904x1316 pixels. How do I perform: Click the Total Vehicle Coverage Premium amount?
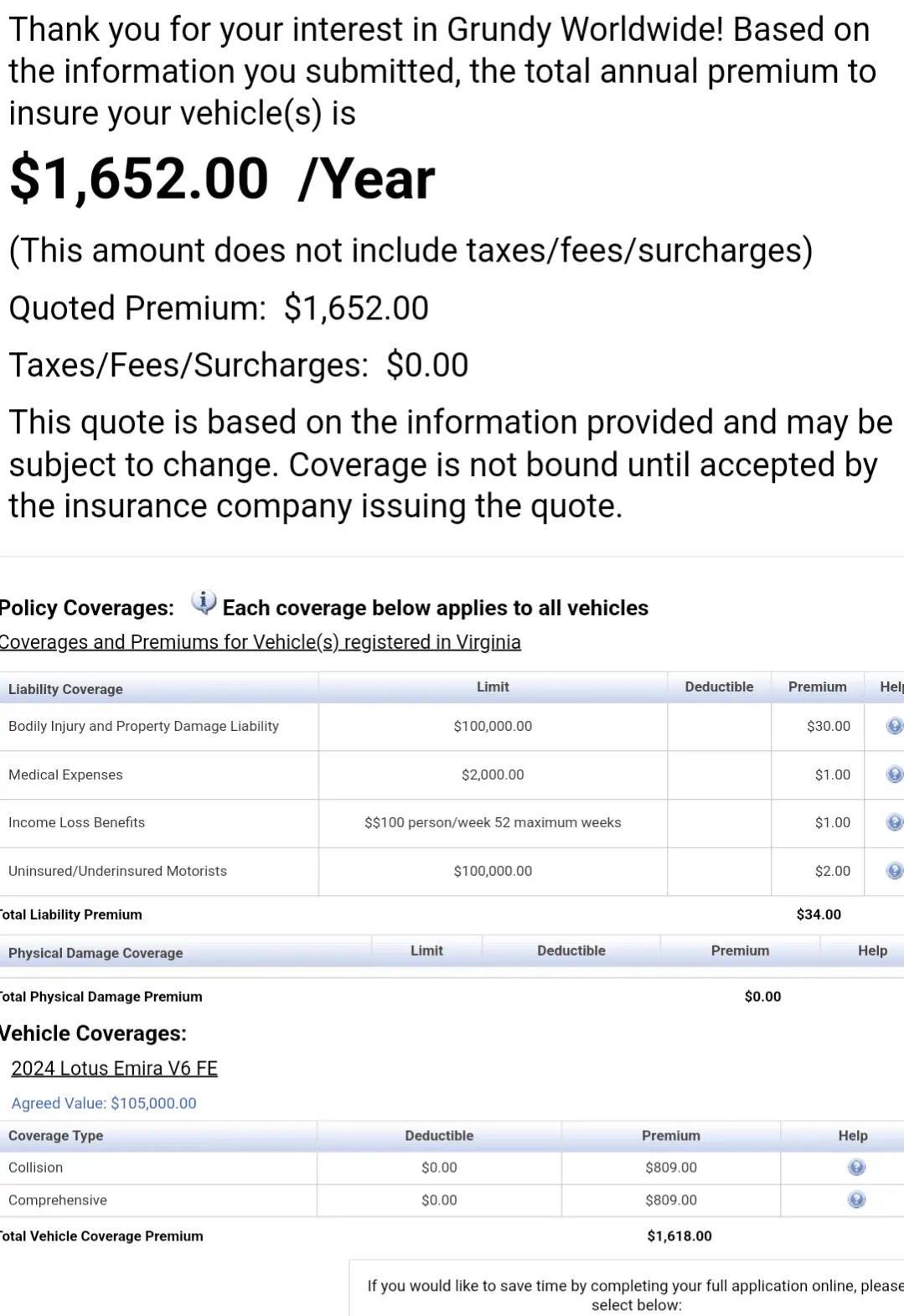click(679, 1235)
